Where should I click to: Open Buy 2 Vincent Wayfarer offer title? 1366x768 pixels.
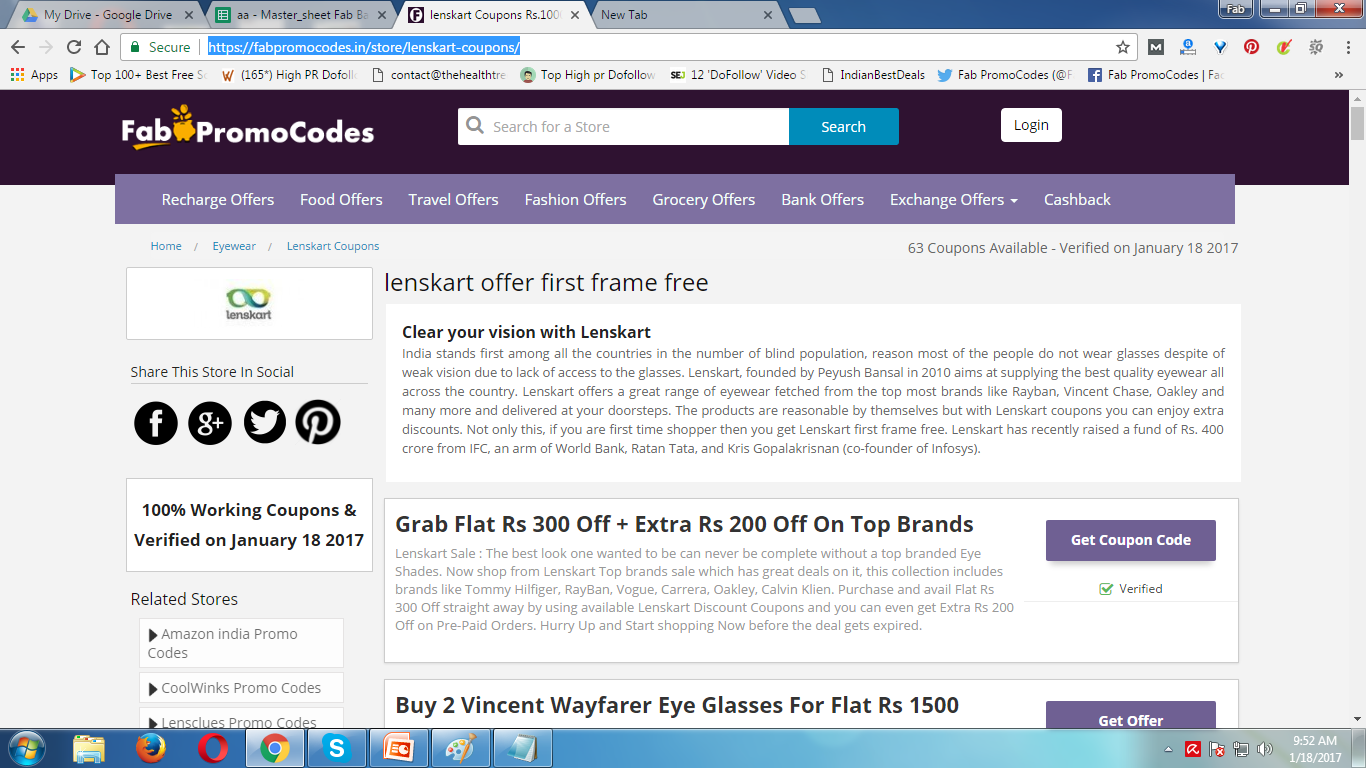point(677,705)
